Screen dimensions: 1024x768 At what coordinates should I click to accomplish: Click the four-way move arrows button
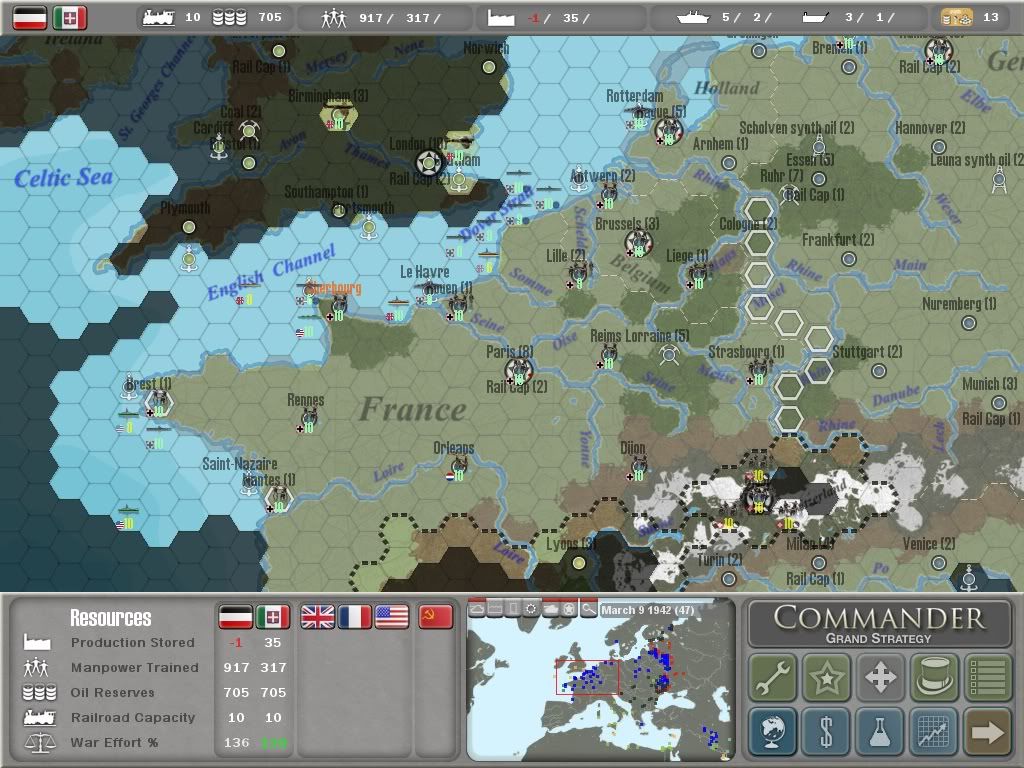click(880, 677)
